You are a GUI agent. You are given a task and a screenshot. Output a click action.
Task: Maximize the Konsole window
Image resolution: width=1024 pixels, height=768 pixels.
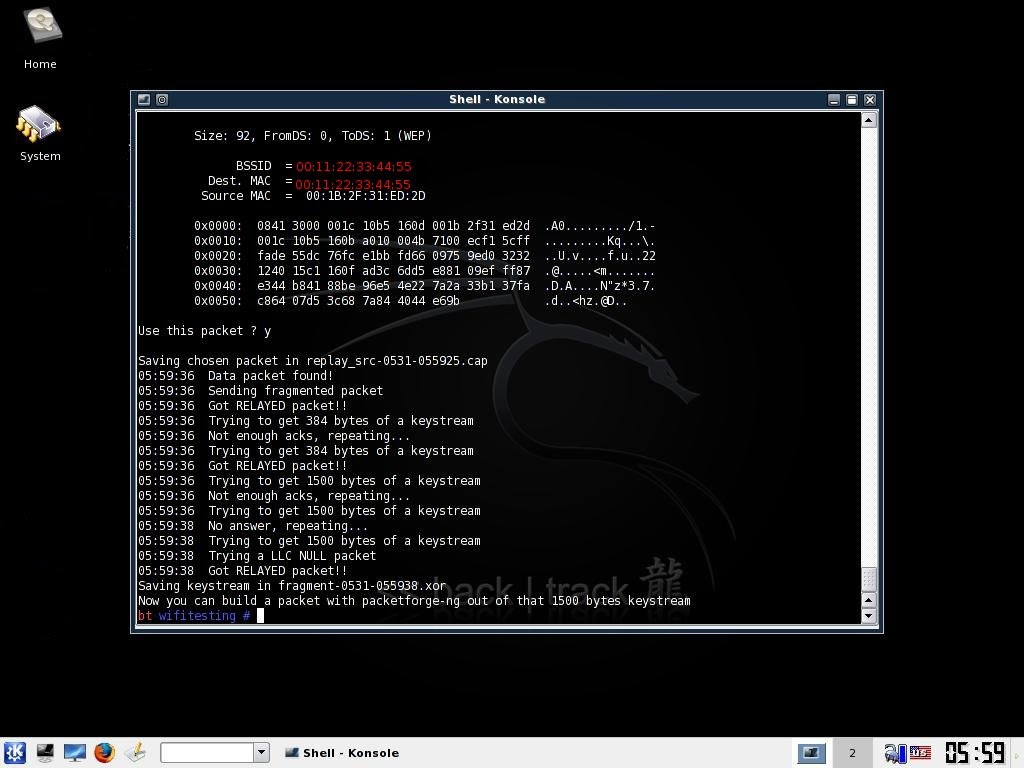tap(852, 99)
